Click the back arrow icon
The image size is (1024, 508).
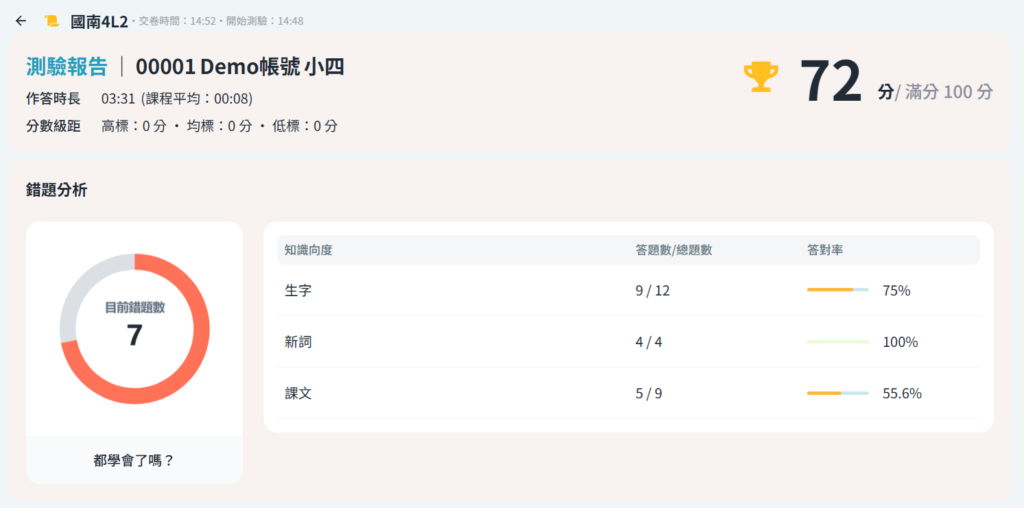tap(21, 20)
